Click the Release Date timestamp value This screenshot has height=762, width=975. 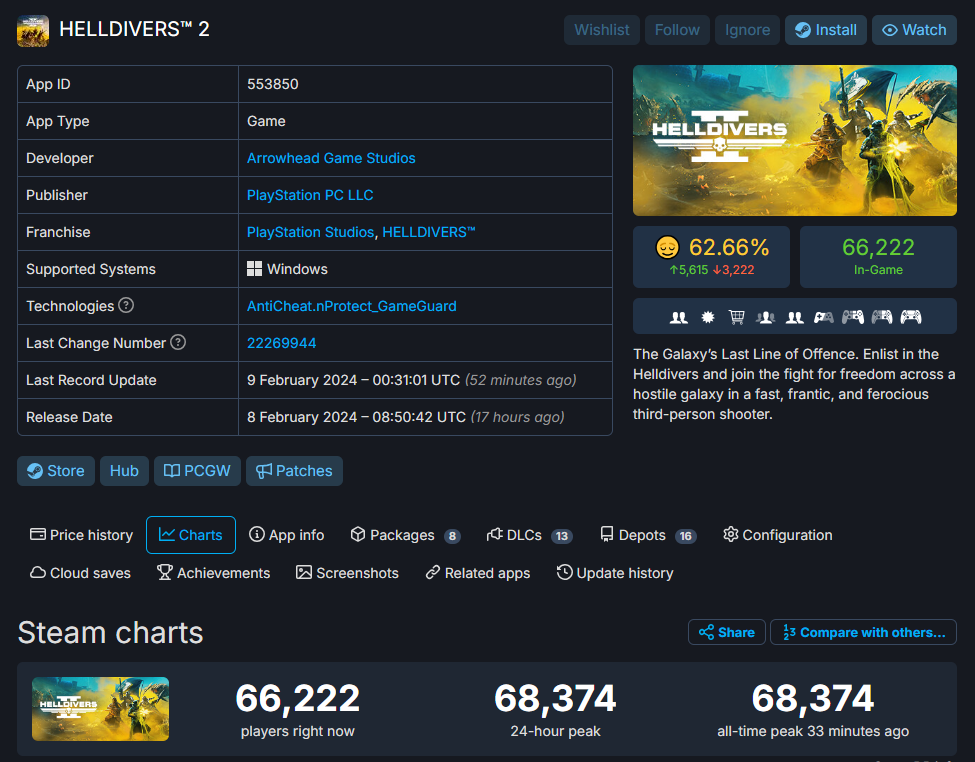click(405, 417)
